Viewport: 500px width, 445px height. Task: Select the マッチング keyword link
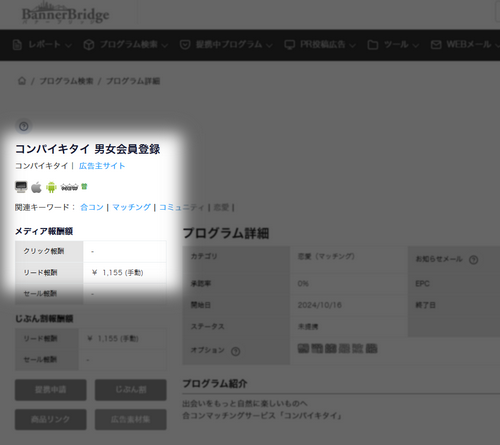click(131, 207)
